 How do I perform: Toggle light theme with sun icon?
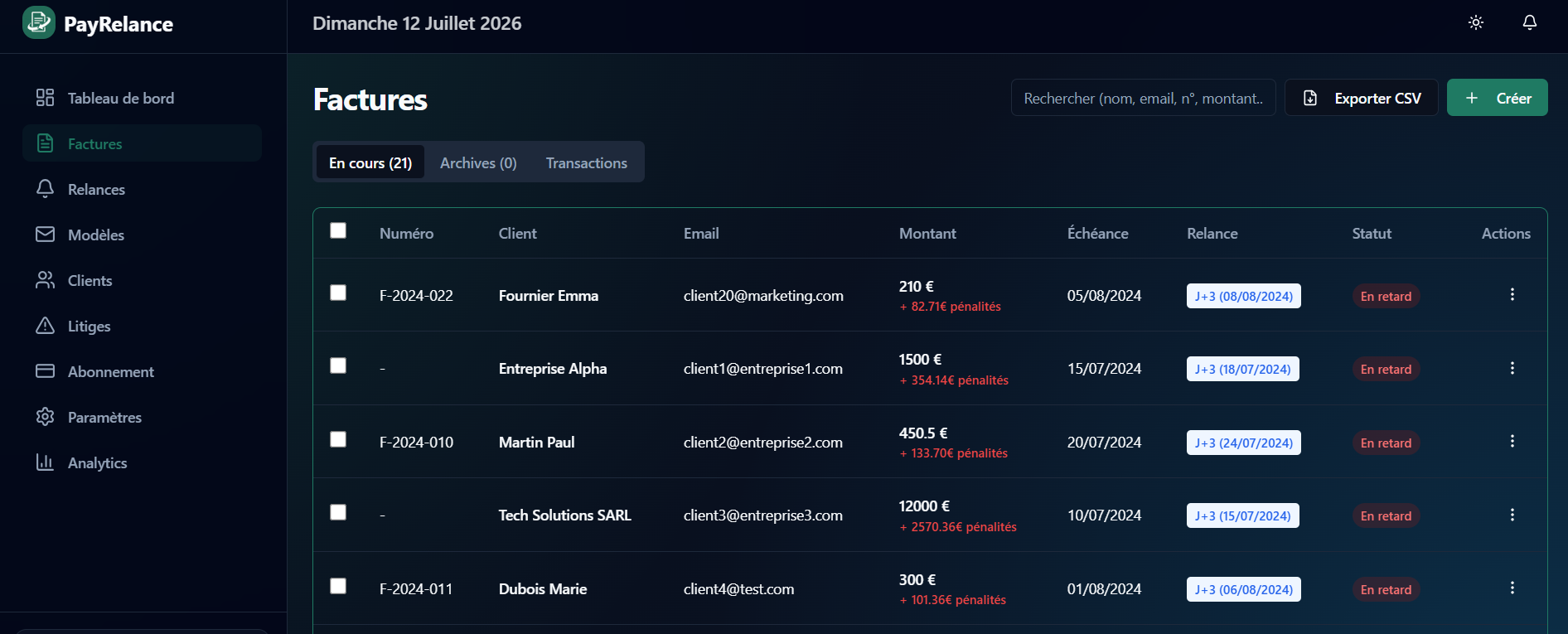pyautogui.click(x=1476, y=23)
